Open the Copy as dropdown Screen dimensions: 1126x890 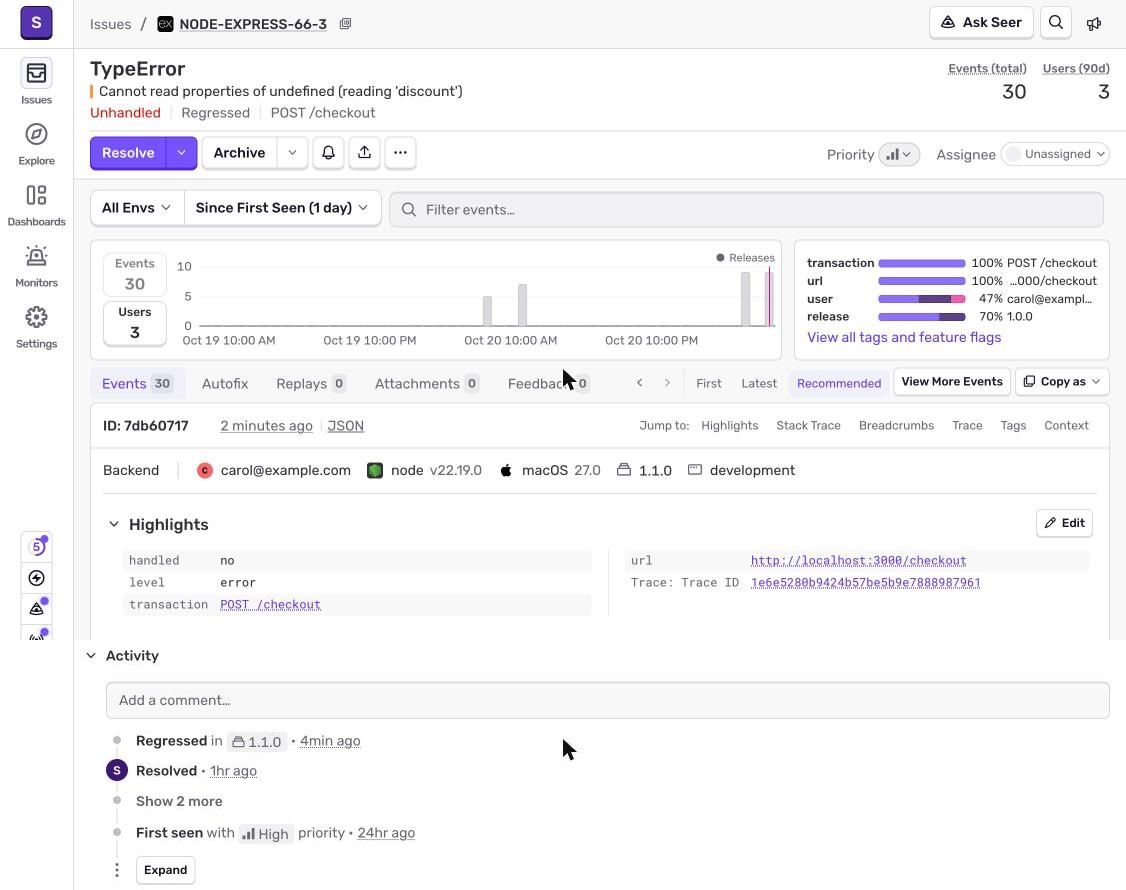click(x=1062, y=382)
